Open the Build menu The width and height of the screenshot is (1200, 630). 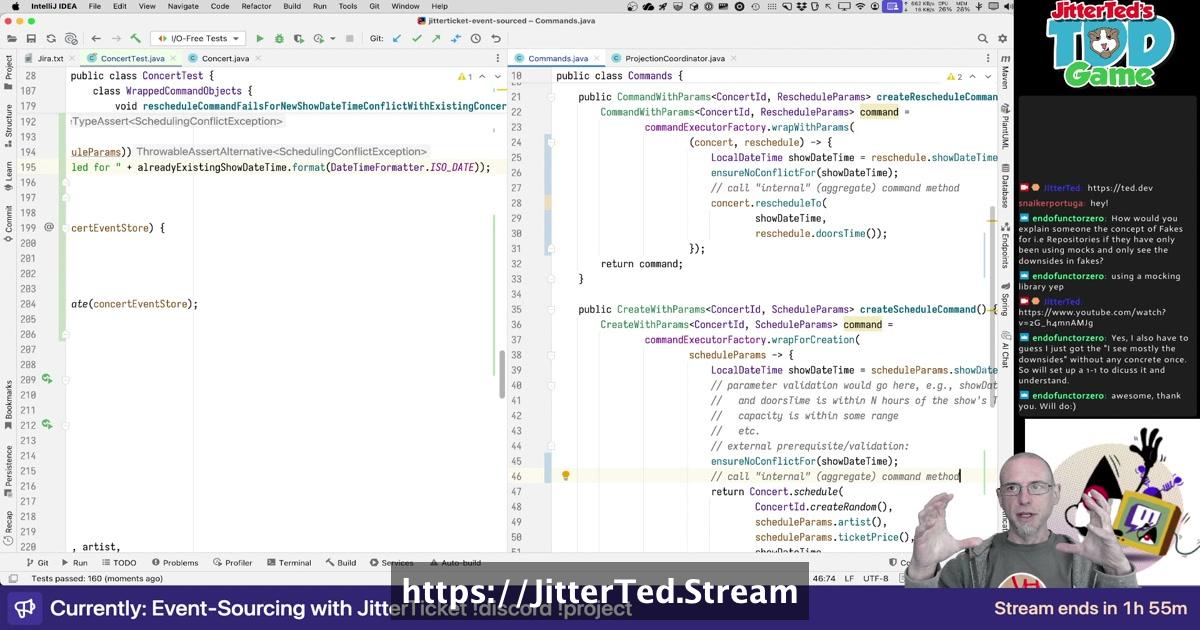click(x=292, y=6)
